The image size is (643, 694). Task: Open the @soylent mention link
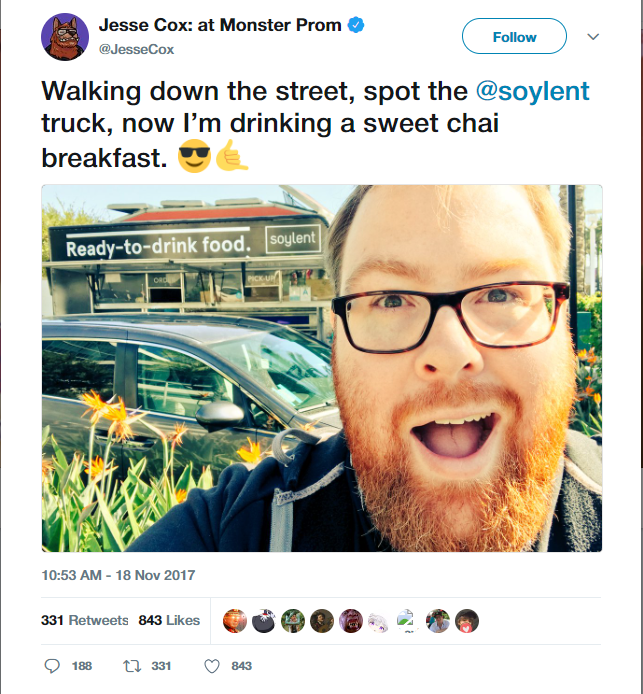pos(532,92)
